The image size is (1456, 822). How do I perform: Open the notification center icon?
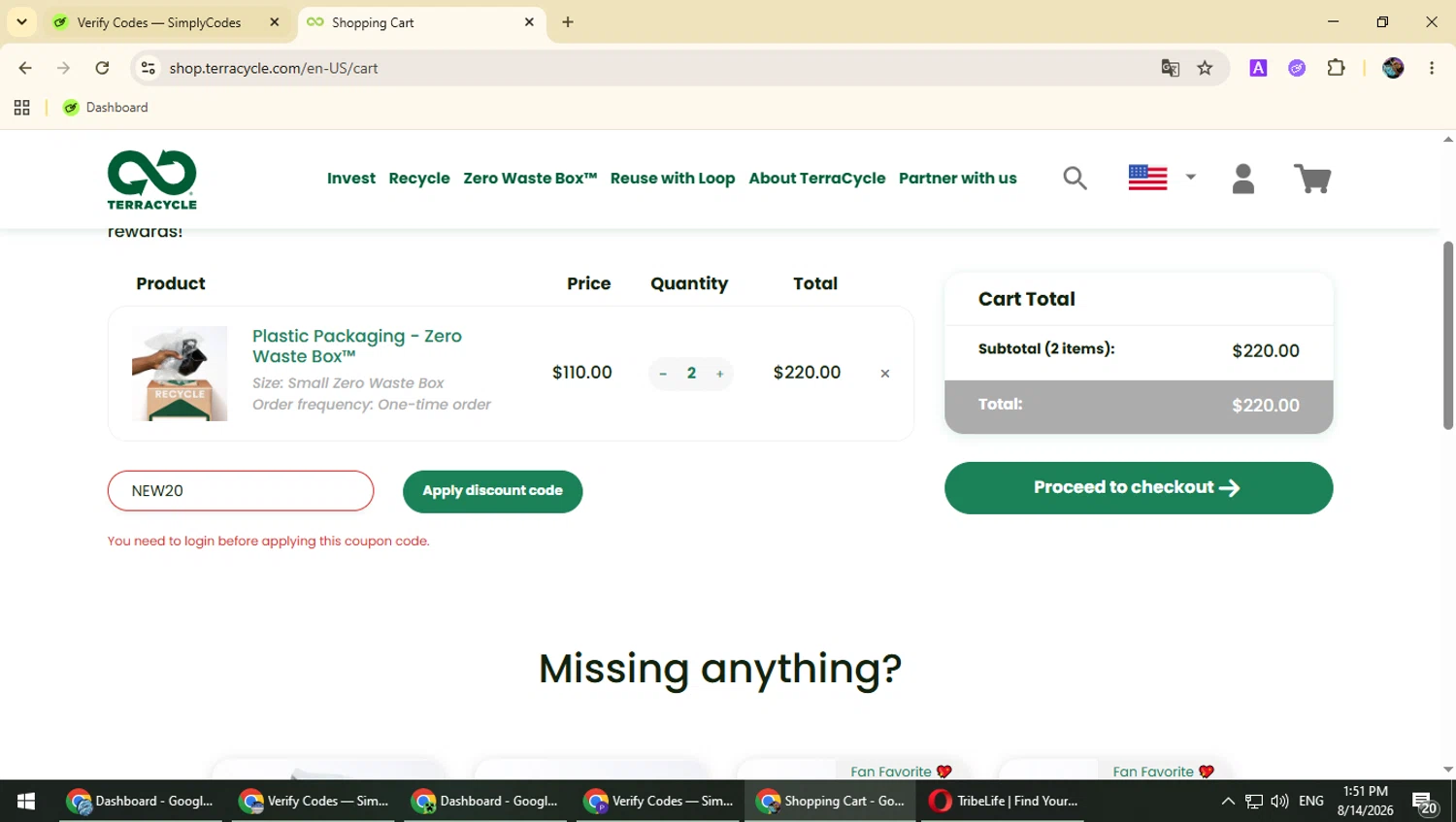(1425, 802)
